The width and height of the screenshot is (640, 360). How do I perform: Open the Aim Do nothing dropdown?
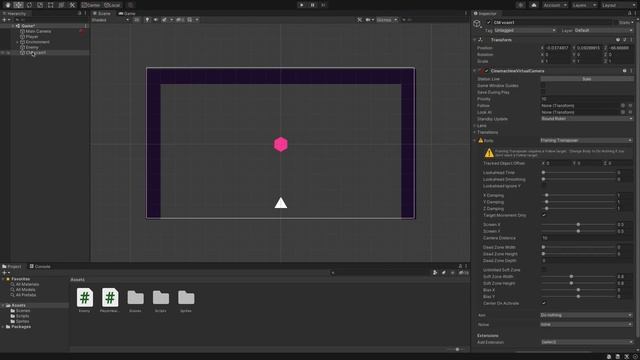tap(586, 315)
